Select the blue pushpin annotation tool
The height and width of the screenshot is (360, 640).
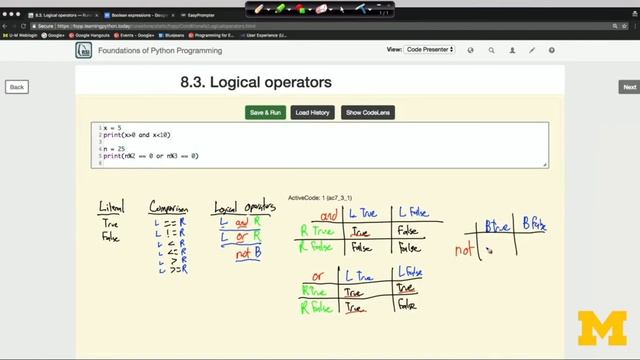(x=361, y=8)
